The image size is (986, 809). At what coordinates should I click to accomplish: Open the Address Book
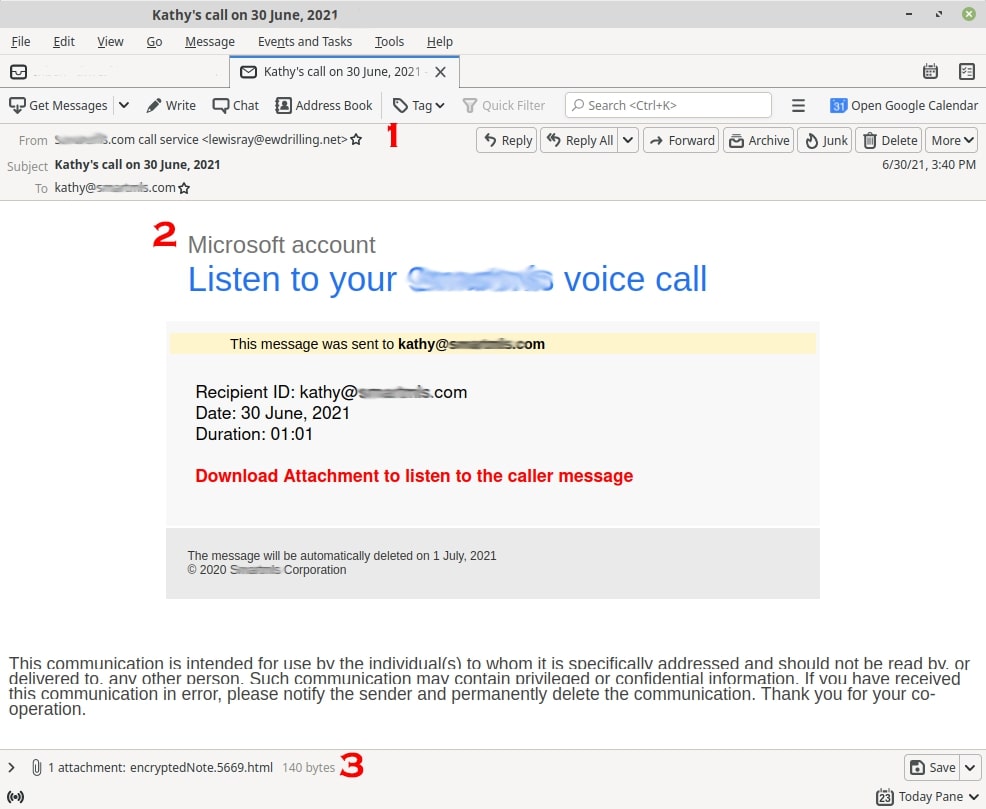click(324, 105)
